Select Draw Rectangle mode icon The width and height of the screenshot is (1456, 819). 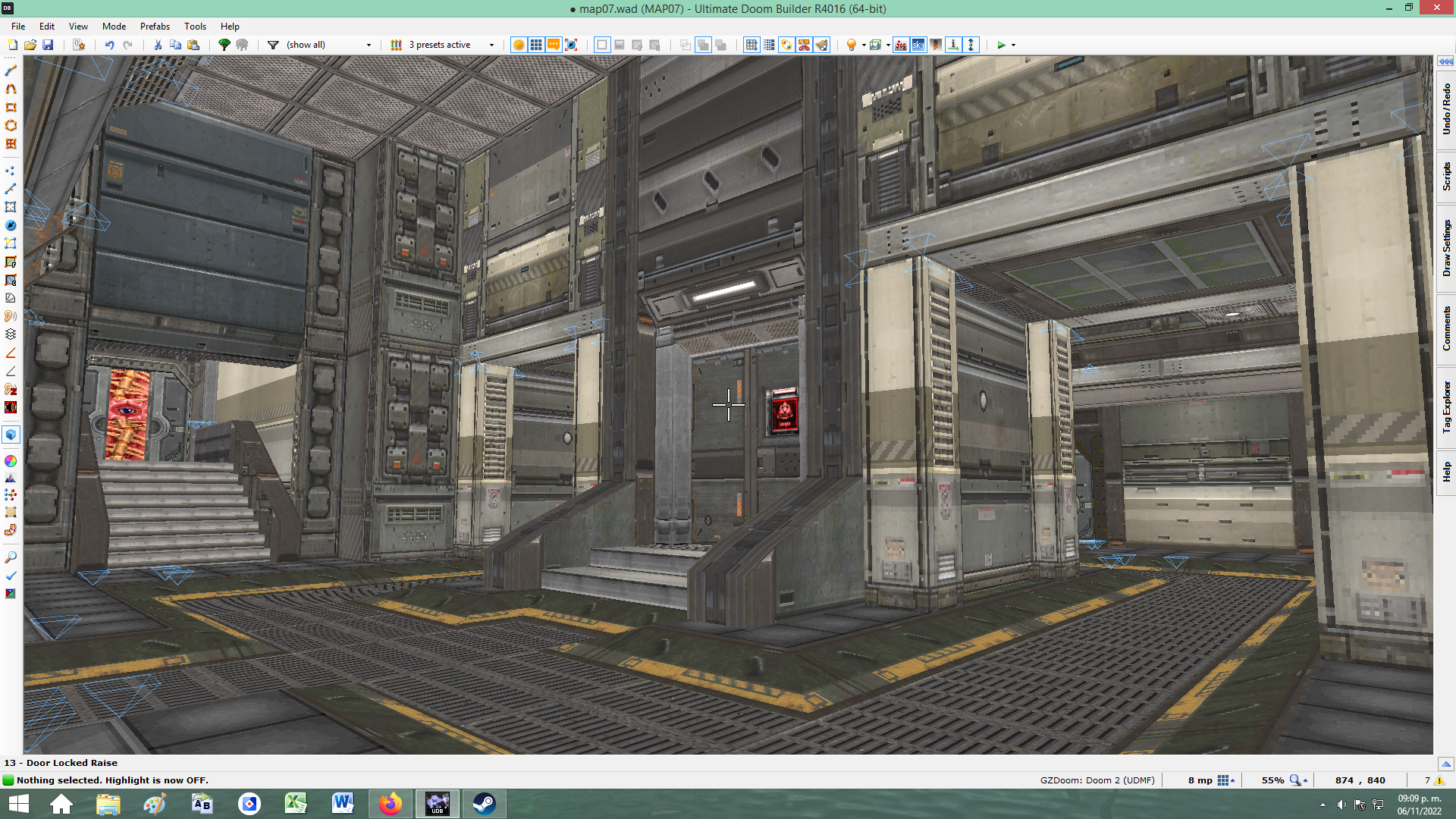[11, 107]
